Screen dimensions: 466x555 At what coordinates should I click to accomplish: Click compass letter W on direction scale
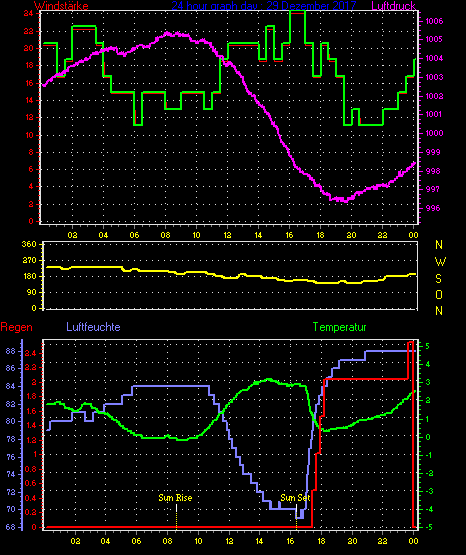click(x=440, y=262)
